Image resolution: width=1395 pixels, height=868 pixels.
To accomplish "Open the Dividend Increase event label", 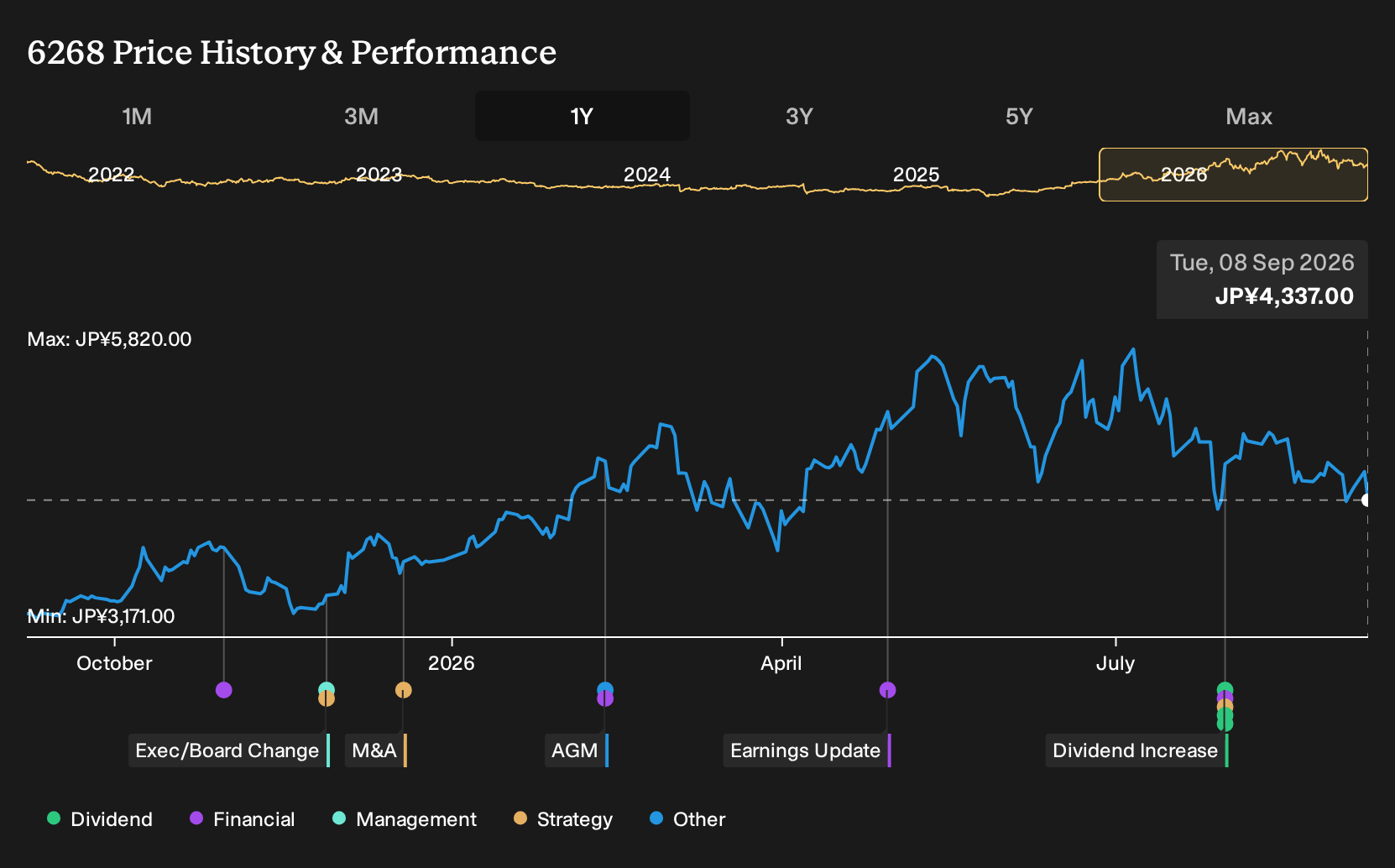I will click(x=1137, y=750).
